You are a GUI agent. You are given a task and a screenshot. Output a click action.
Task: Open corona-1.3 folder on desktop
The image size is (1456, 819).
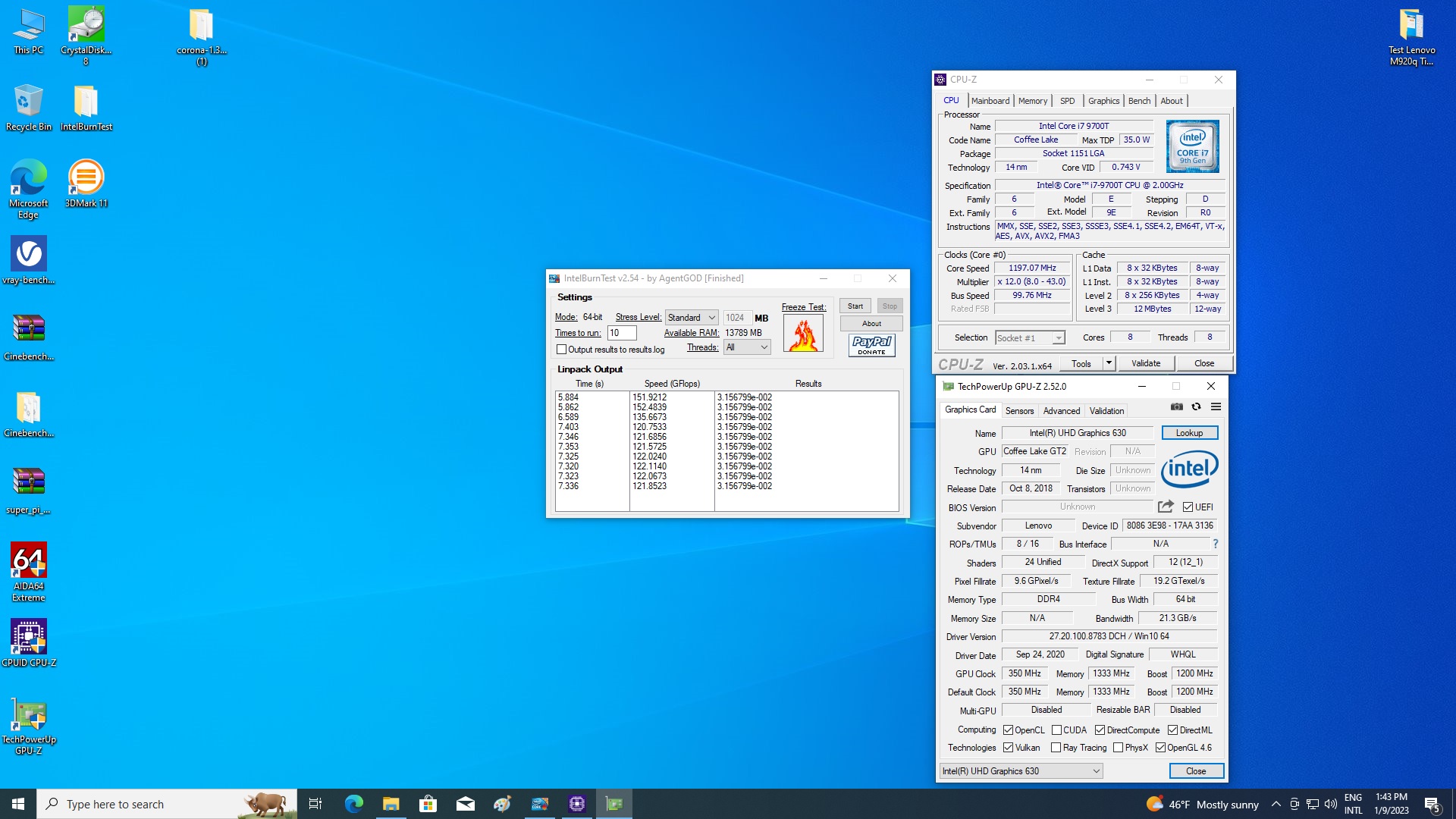click(202, 36)
